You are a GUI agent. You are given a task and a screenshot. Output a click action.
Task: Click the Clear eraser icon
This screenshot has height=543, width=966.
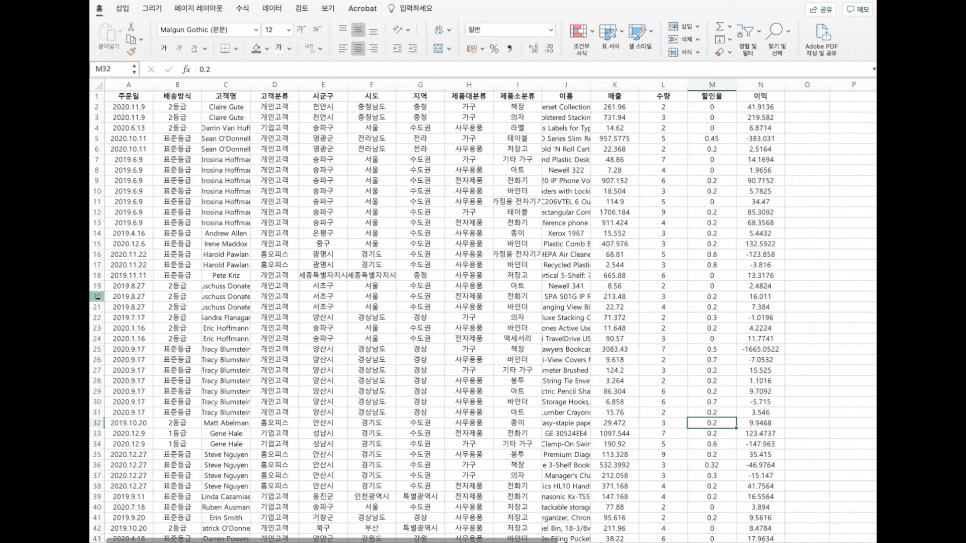[x=720, y=52]
